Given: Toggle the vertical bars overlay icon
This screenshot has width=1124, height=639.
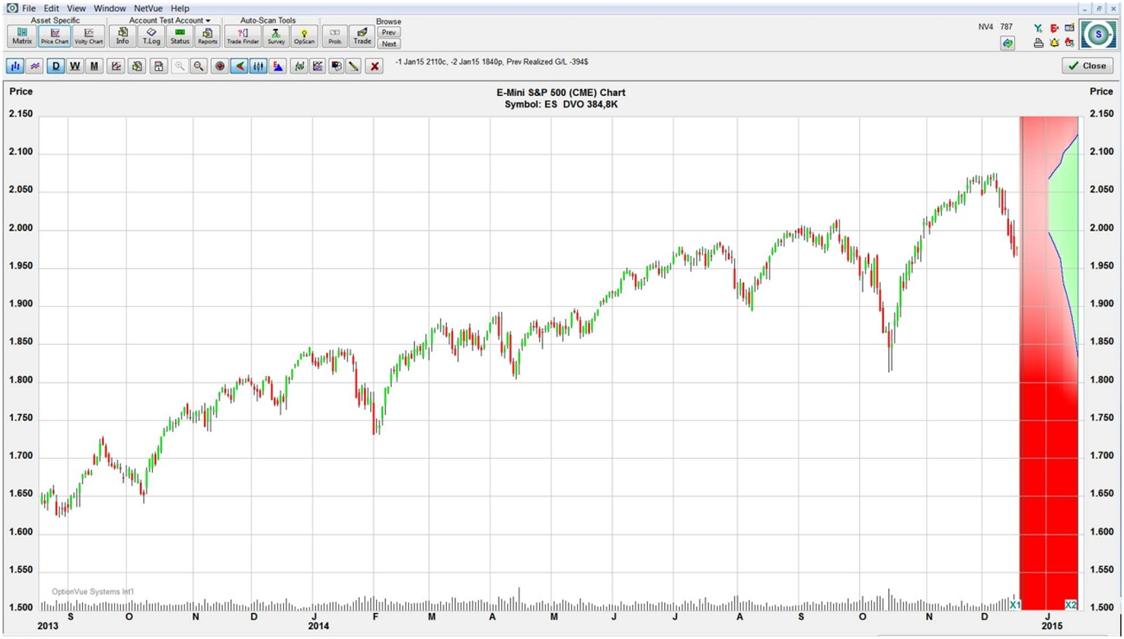Looking at the screenshot, I should (x=259, y=66).
